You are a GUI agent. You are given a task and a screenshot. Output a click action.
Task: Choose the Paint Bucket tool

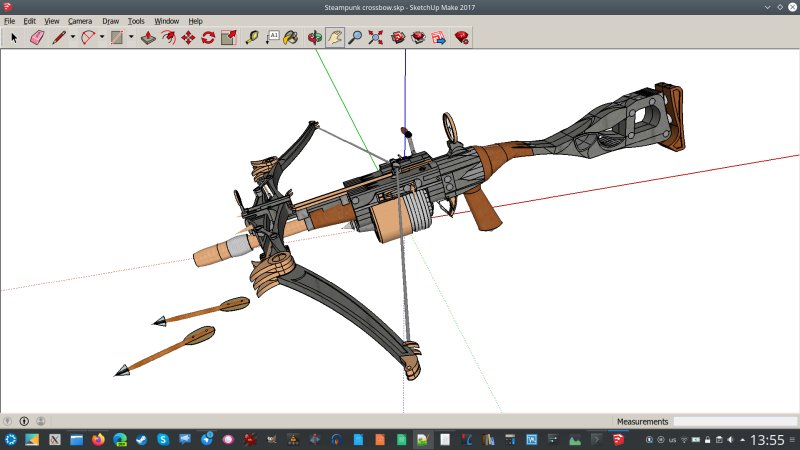292,38
